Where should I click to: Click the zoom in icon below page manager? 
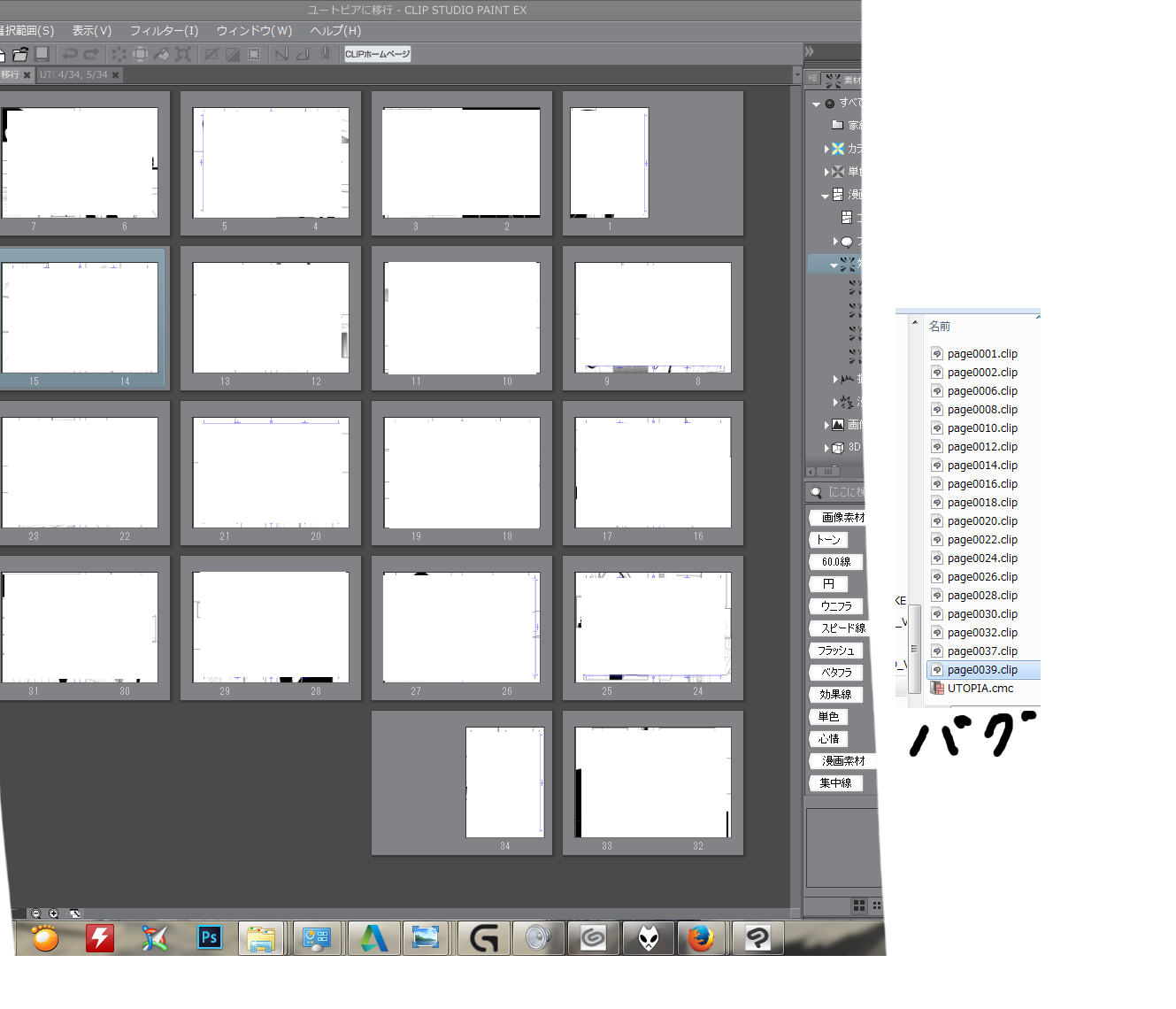pyautogui.click(x=54, y=913)
